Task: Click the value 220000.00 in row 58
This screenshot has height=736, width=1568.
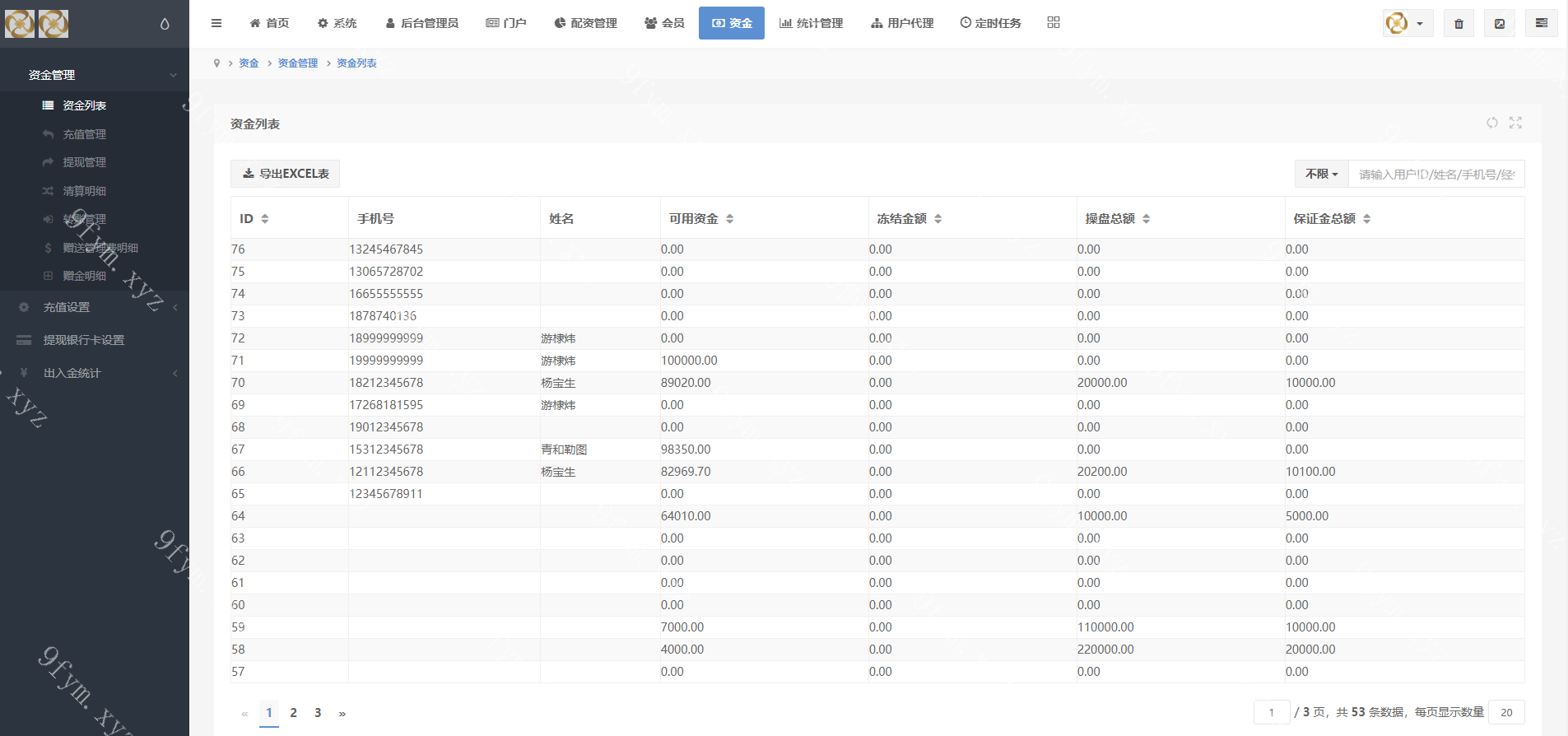Action: [1105, 650]
